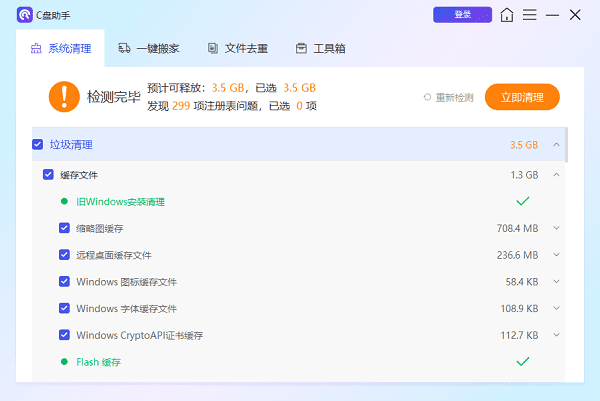
Task: Expand Windows CryptoAPI证书缓存 chevron
Action: tap(557, 335)
